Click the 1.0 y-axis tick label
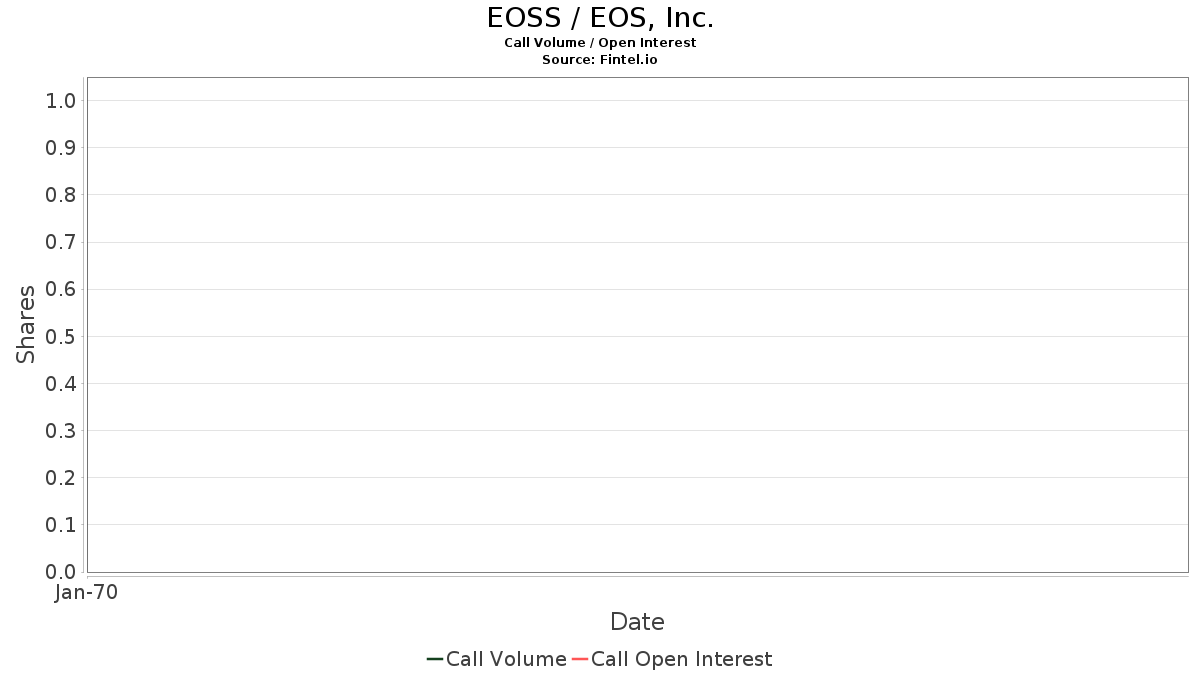 point(61,101)
